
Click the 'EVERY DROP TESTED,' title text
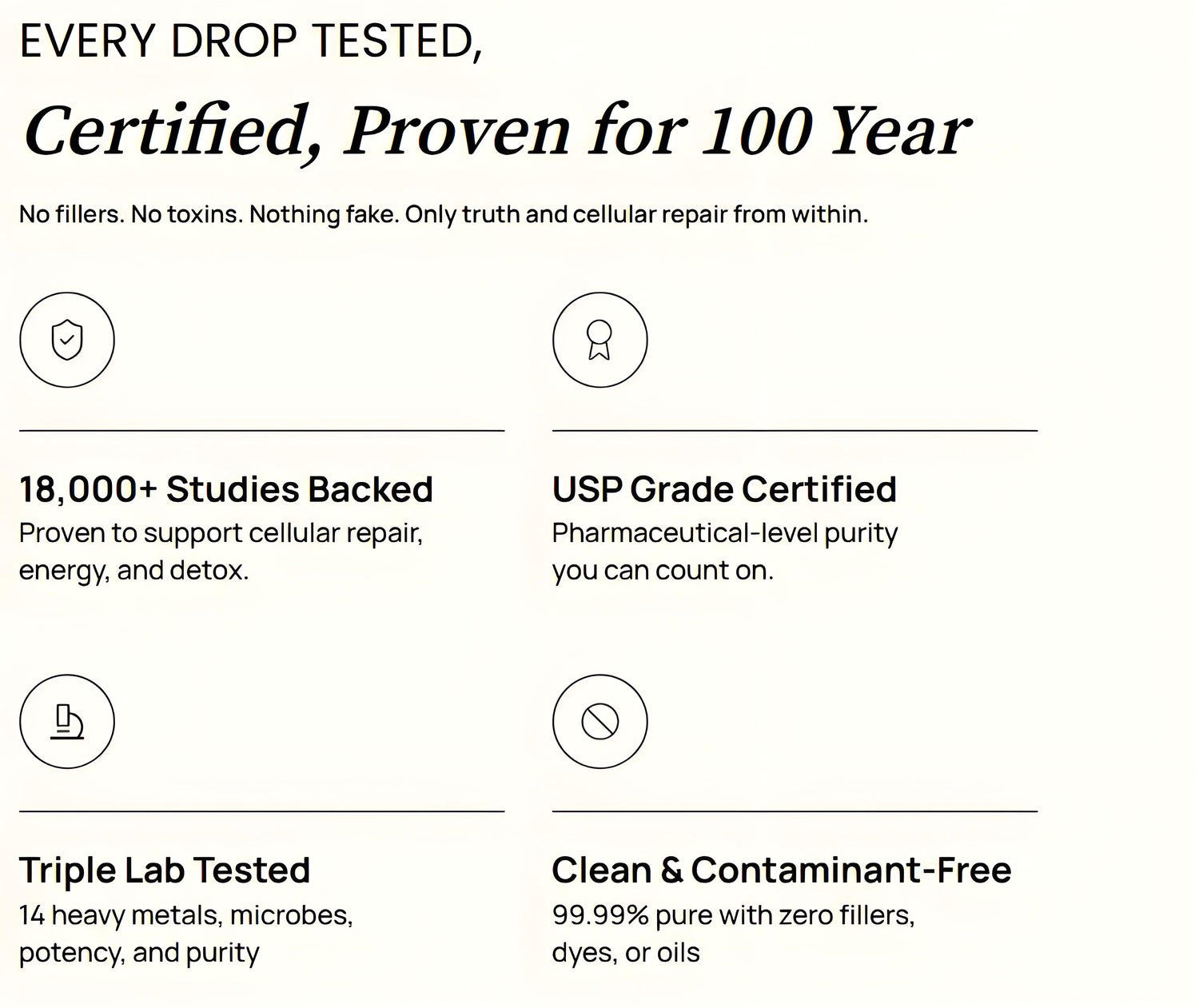pyautogui.click(x=251, y=41)
